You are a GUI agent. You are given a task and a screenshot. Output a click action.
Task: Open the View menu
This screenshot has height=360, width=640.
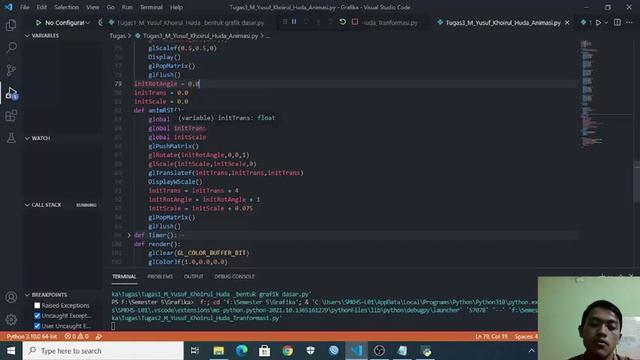pos(93,7)
